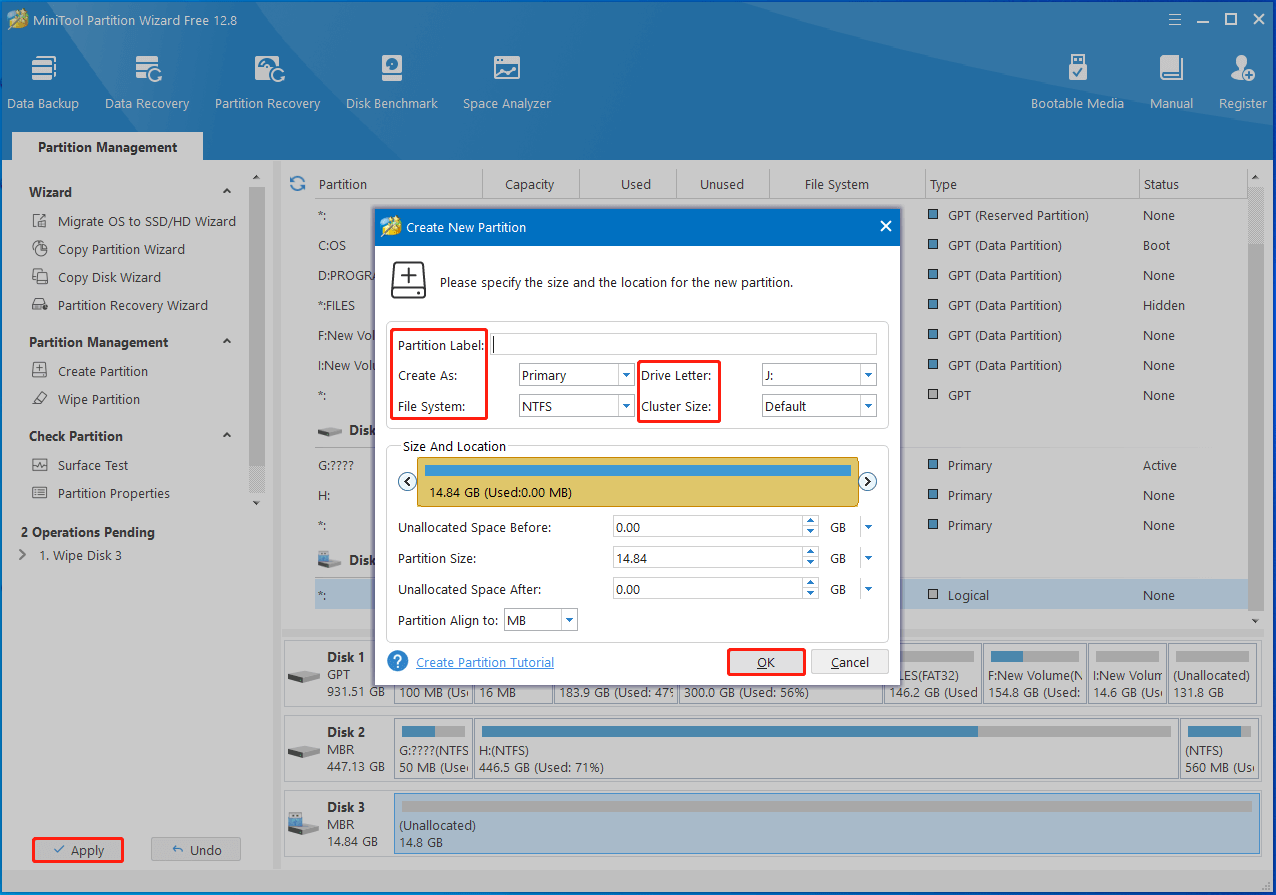Change unit for Partition Size
Image resolution: width=1276 pixels, height=895 pixels.
pyautogui.click(x=868, y=558)
